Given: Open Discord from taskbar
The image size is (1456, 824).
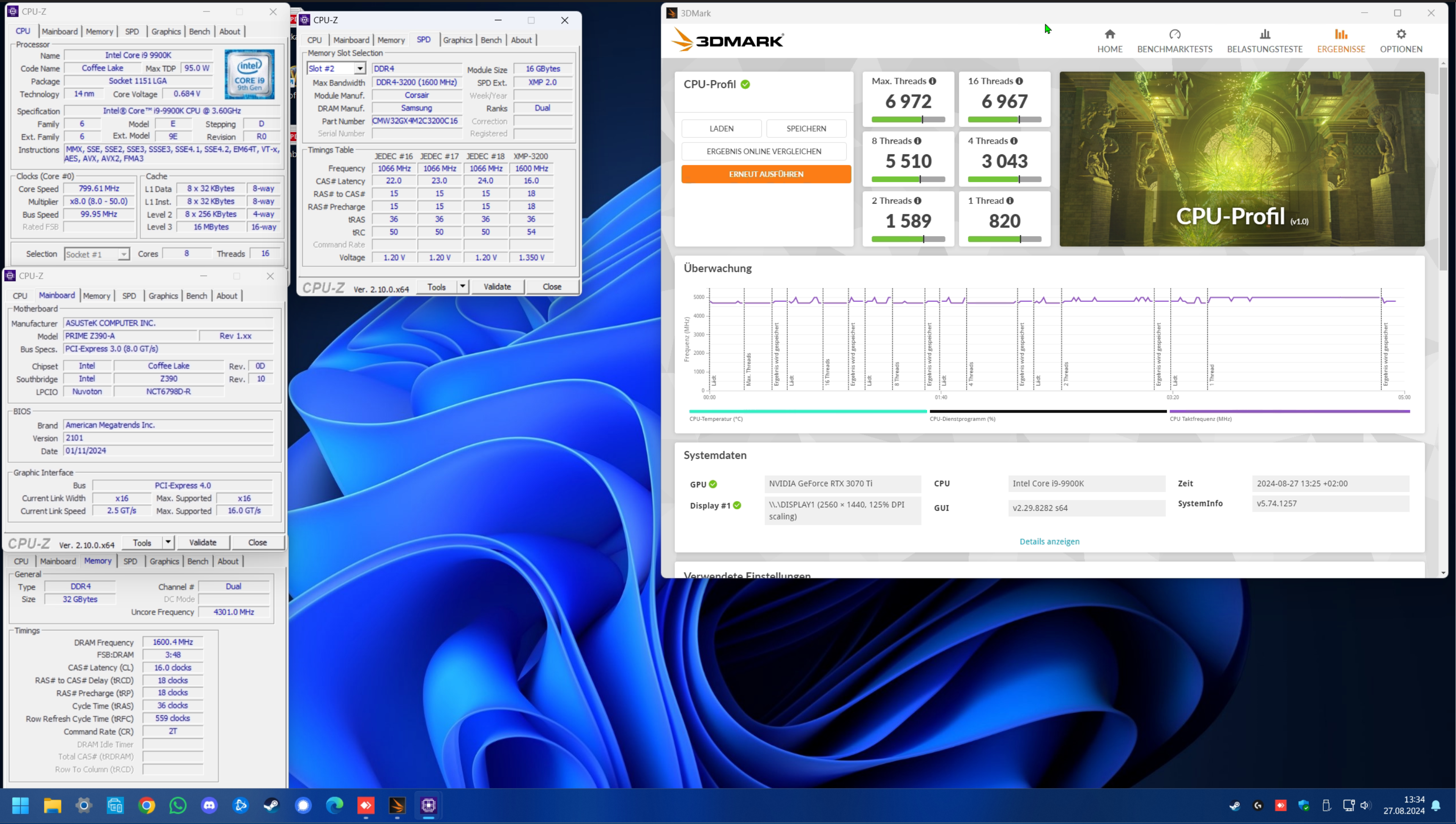Looking at the screenshot, I should (209, 805).
